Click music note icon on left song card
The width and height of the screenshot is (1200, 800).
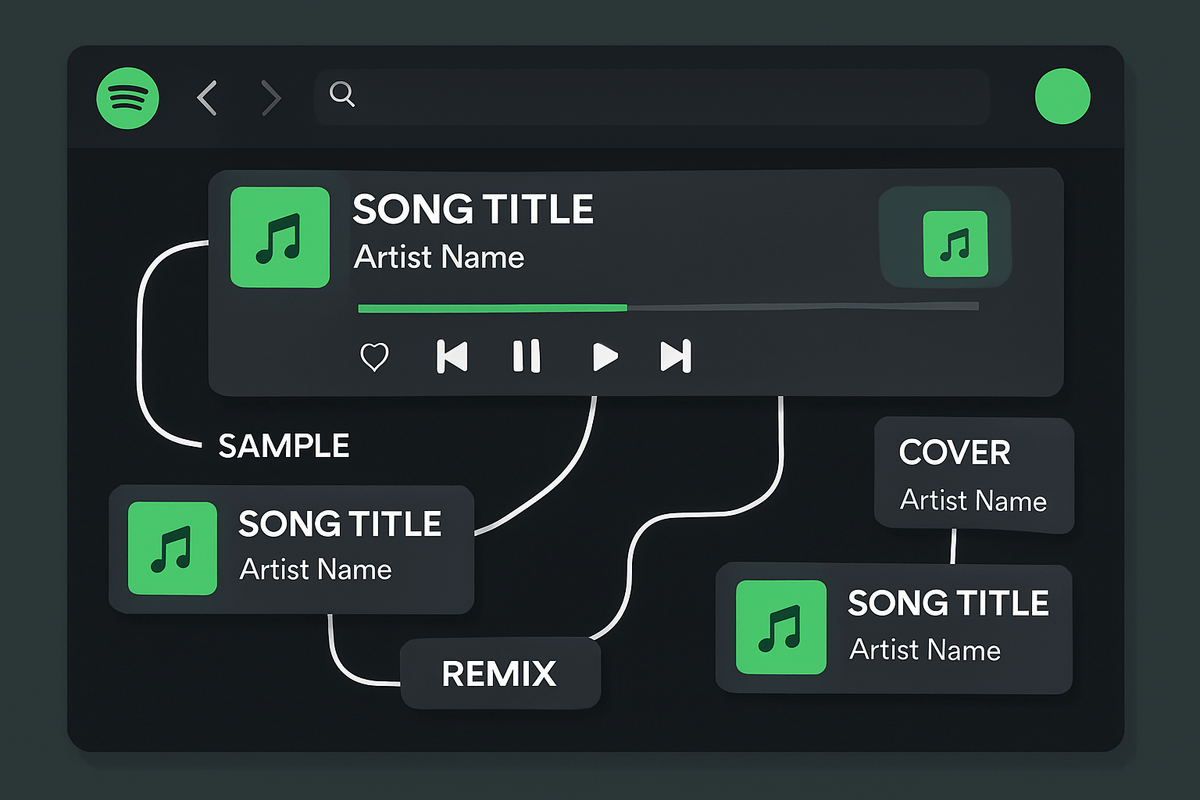click(172, 548)
